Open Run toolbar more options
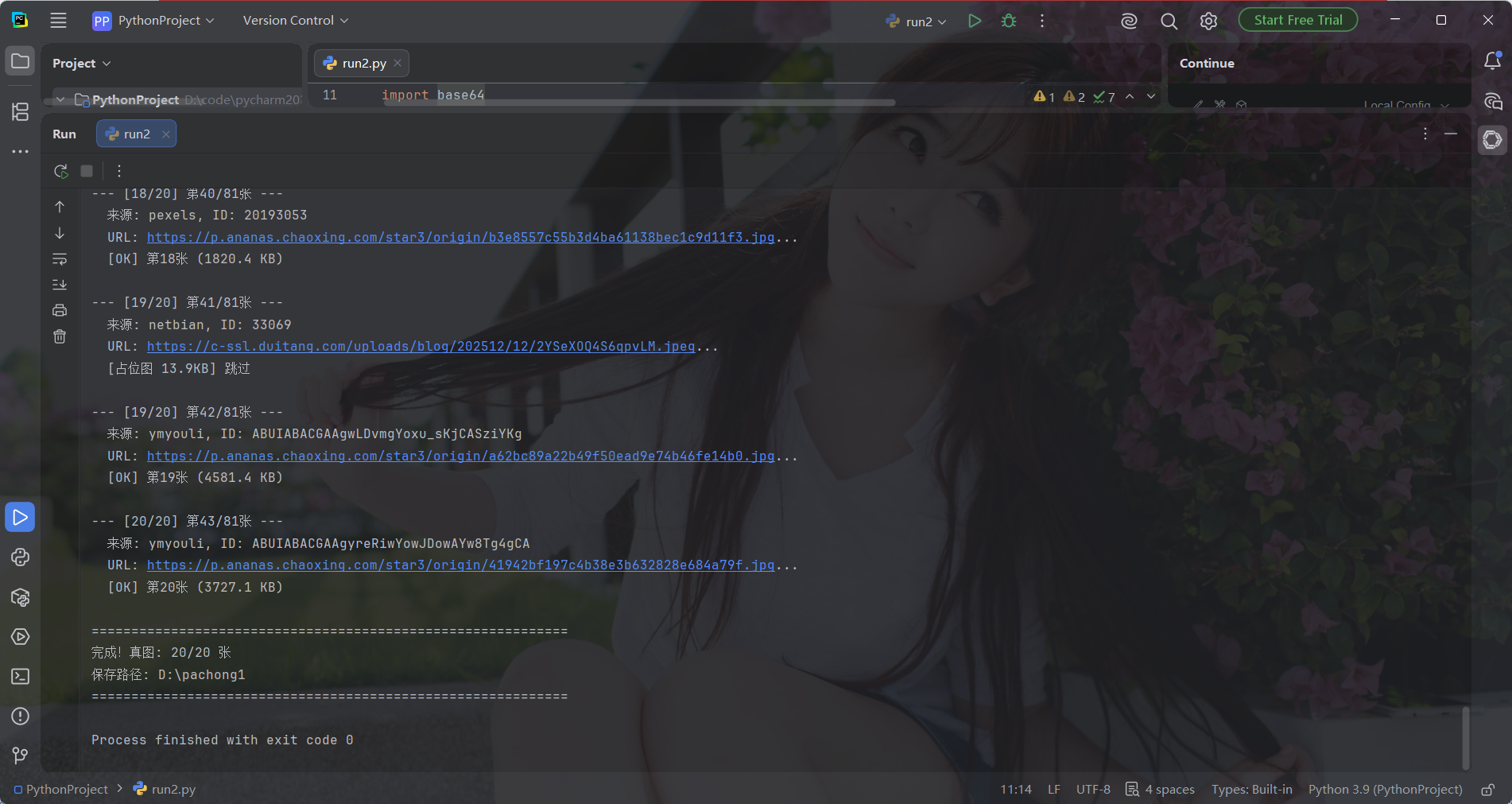Image resolution: width=1512 pixels, height=804 pixels. coord(119,171)
